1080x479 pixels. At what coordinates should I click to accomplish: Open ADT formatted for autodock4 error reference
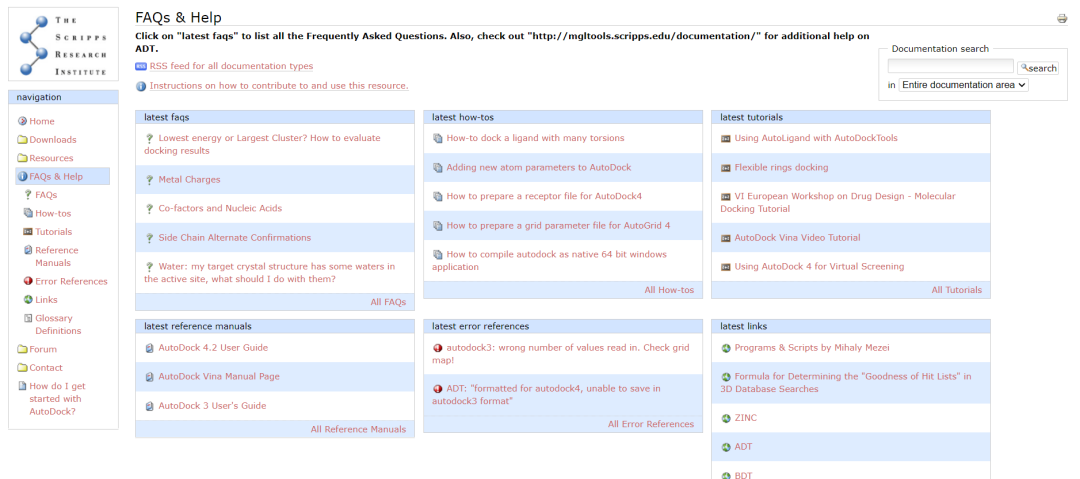coord(546,395)
